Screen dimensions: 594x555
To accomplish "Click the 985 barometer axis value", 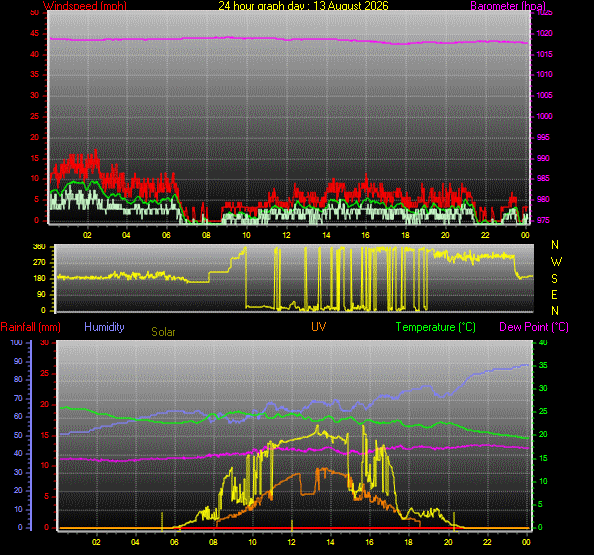I will pyautogui.click(x=543, y=178).
